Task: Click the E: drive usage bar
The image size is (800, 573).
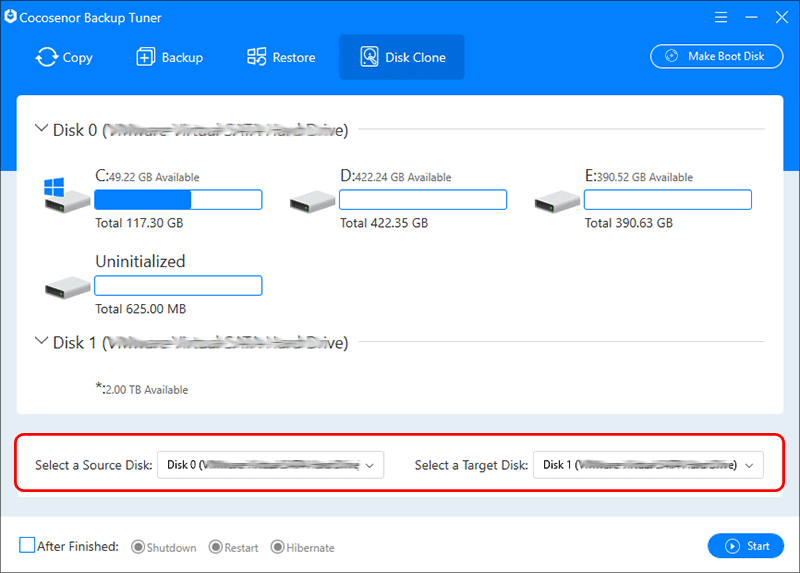Action: coord(668,200)
